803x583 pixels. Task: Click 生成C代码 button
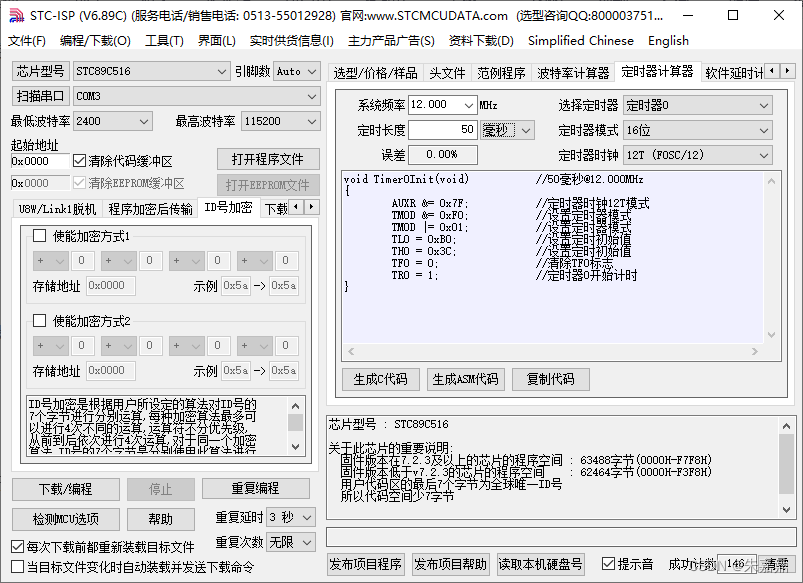coord(381,379)
